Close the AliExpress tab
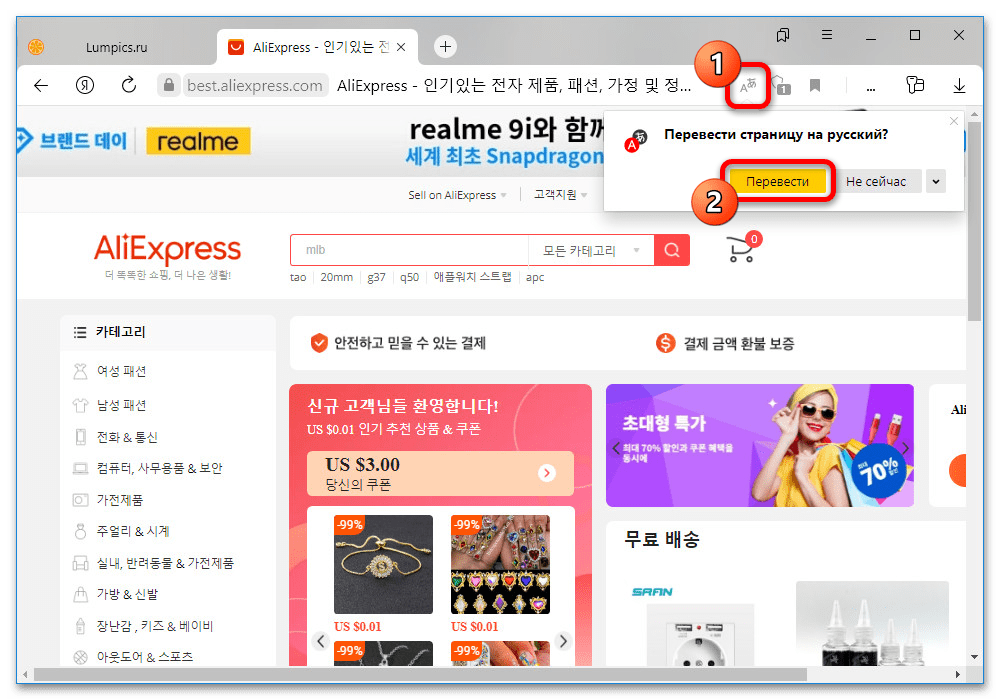 (x=401, y=47)
